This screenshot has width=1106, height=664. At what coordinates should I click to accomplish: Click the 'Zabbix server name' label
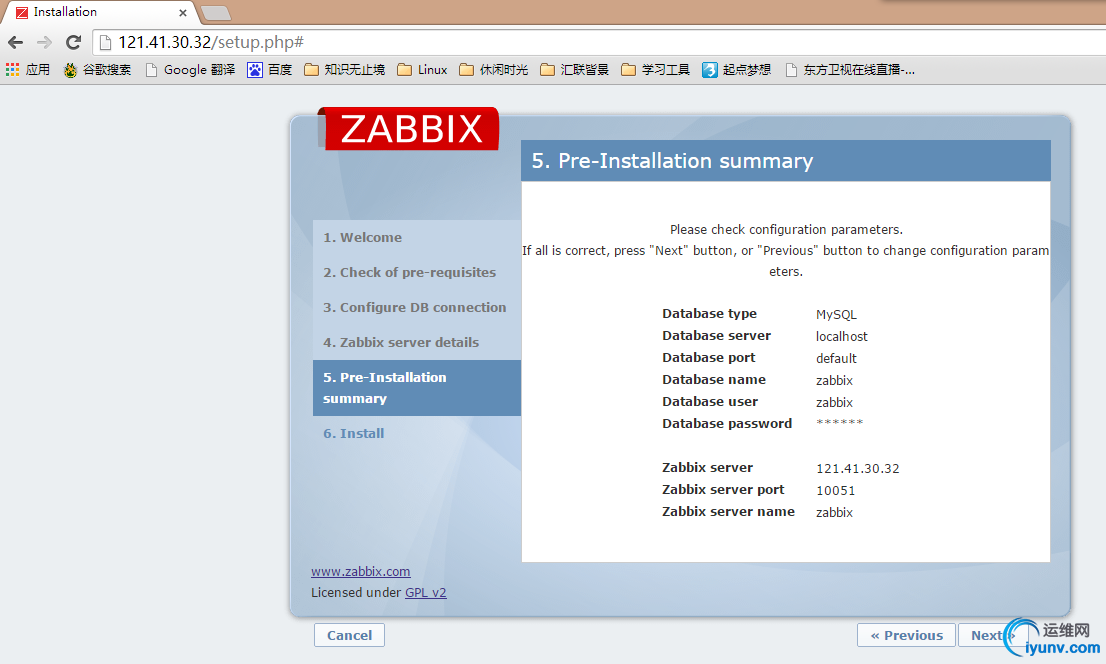click(728, 512)
